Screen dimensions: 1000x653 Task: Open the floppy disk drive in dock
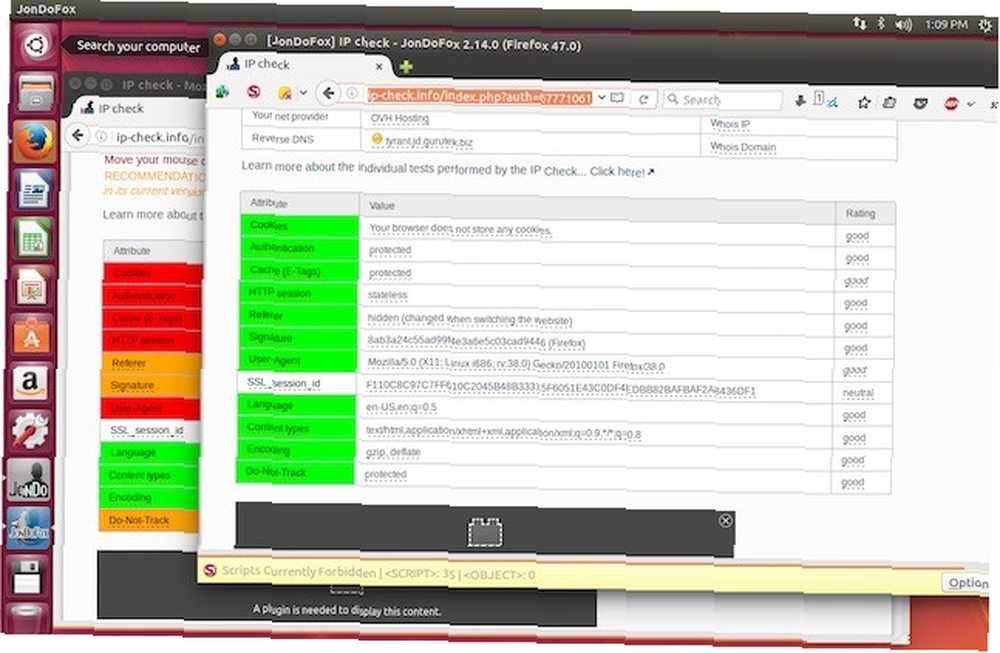tap(27, 577)
